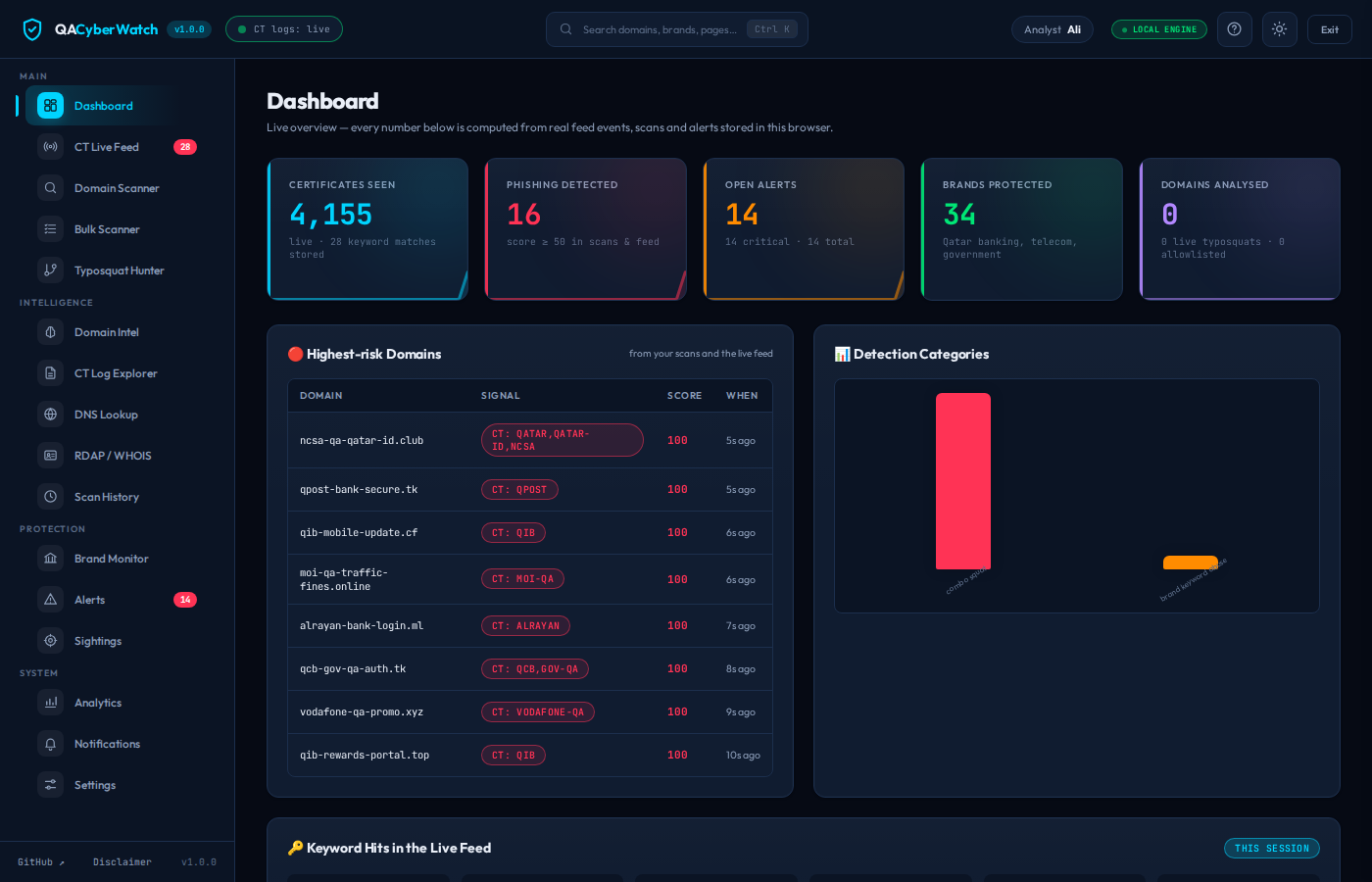Open the Certificates Seen stat card
1372x882 pixels.
(x=367, y=229)
